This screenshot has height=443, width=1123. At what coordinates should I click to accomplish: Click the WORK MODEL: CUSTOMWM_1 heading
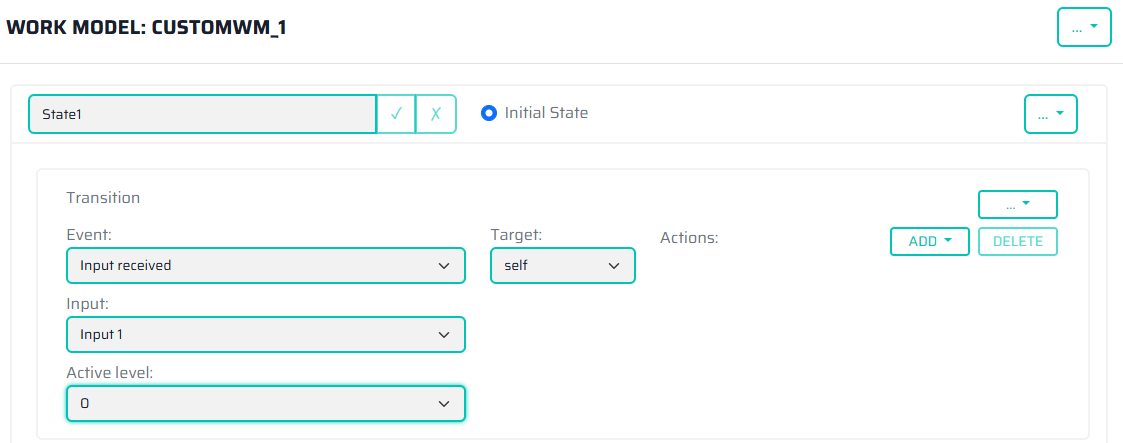[147, 27]
